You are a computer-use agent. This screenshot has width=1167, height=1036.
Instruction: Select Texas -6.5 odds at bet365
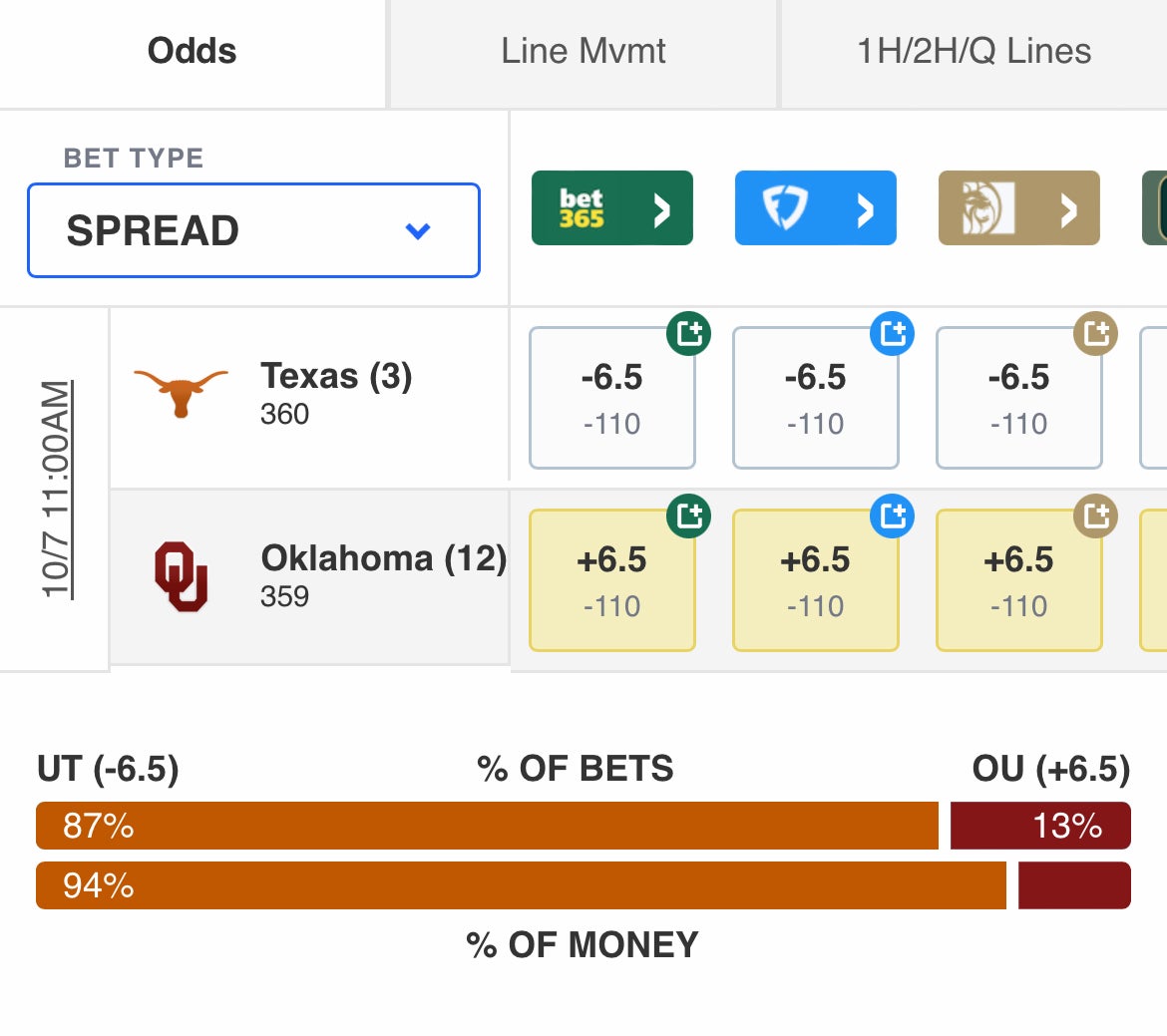(x=611, y=398)
